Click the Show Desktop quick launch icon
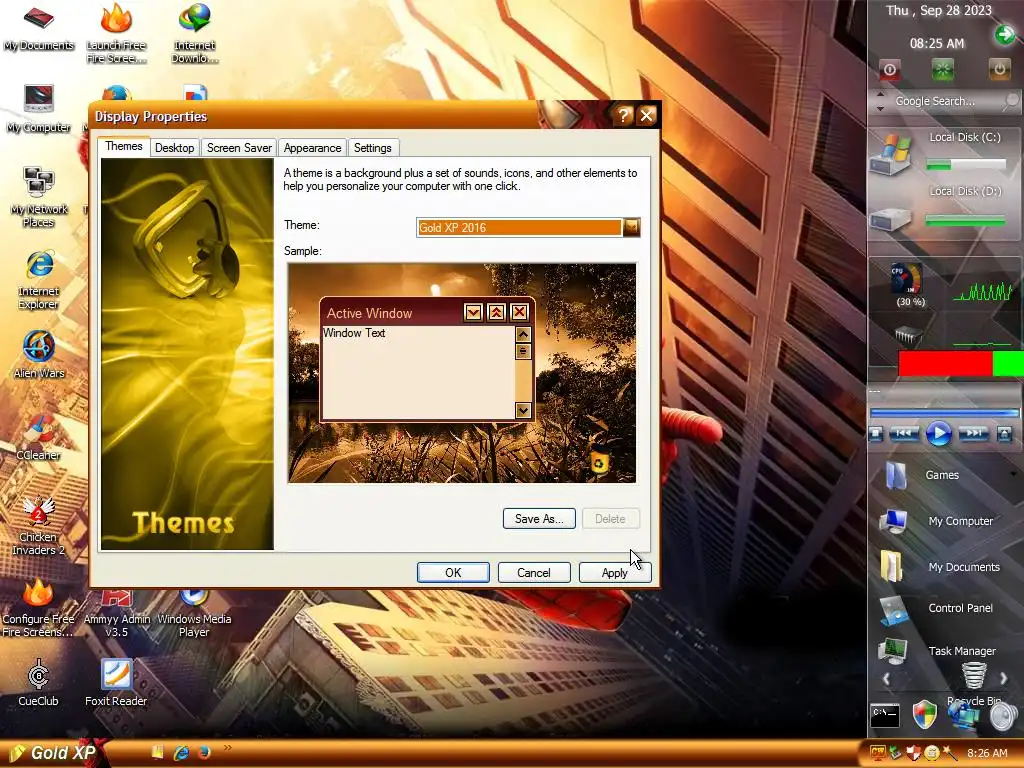The width and height of the screenshot is (1024, 768). pos(157,752)
